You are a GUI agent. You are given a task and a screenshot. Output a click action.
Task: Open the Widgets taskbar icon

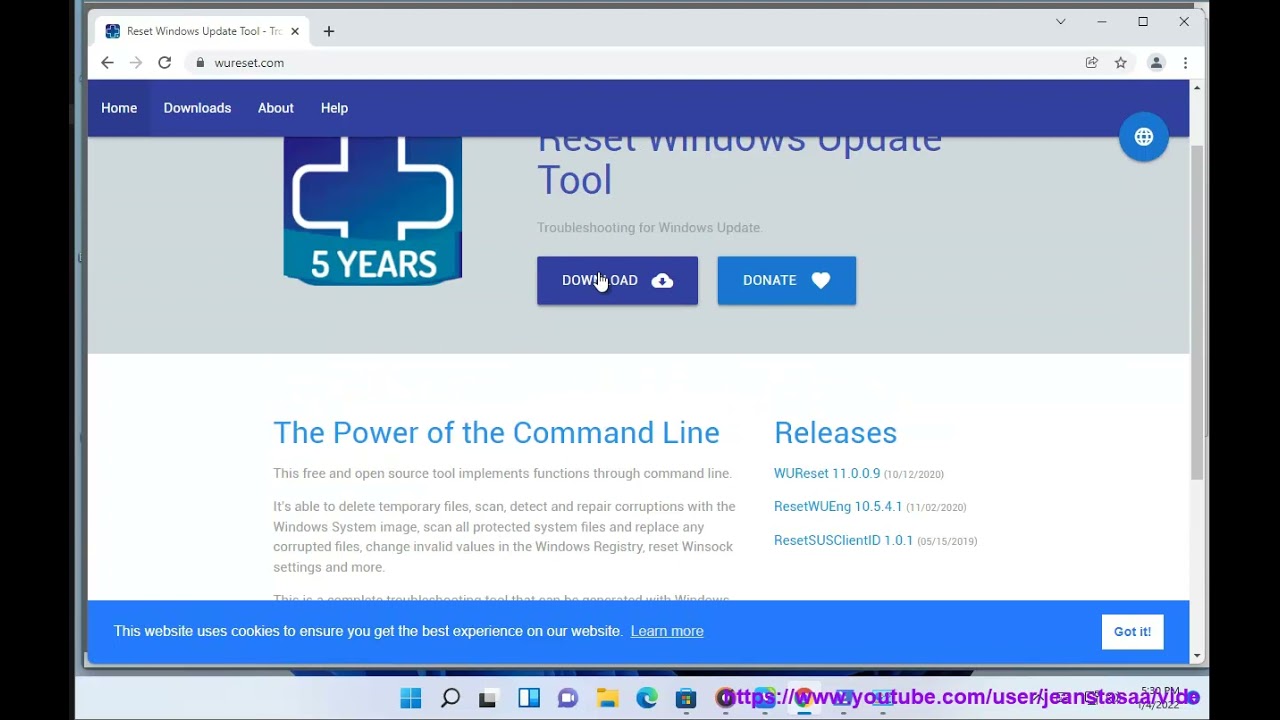529,698
